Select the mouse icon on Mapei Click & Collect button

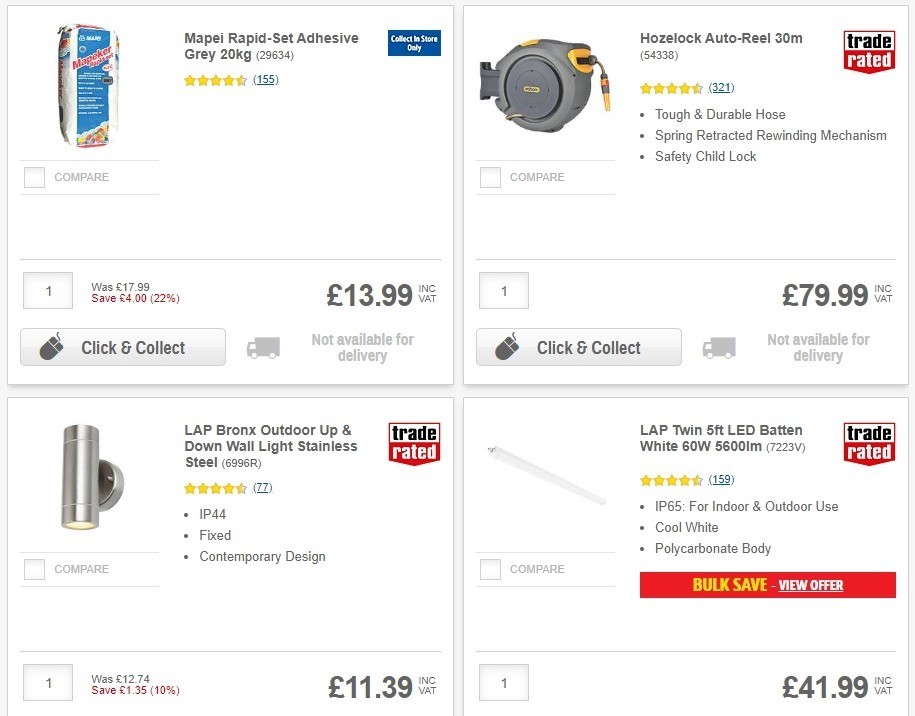coord(50,347)
